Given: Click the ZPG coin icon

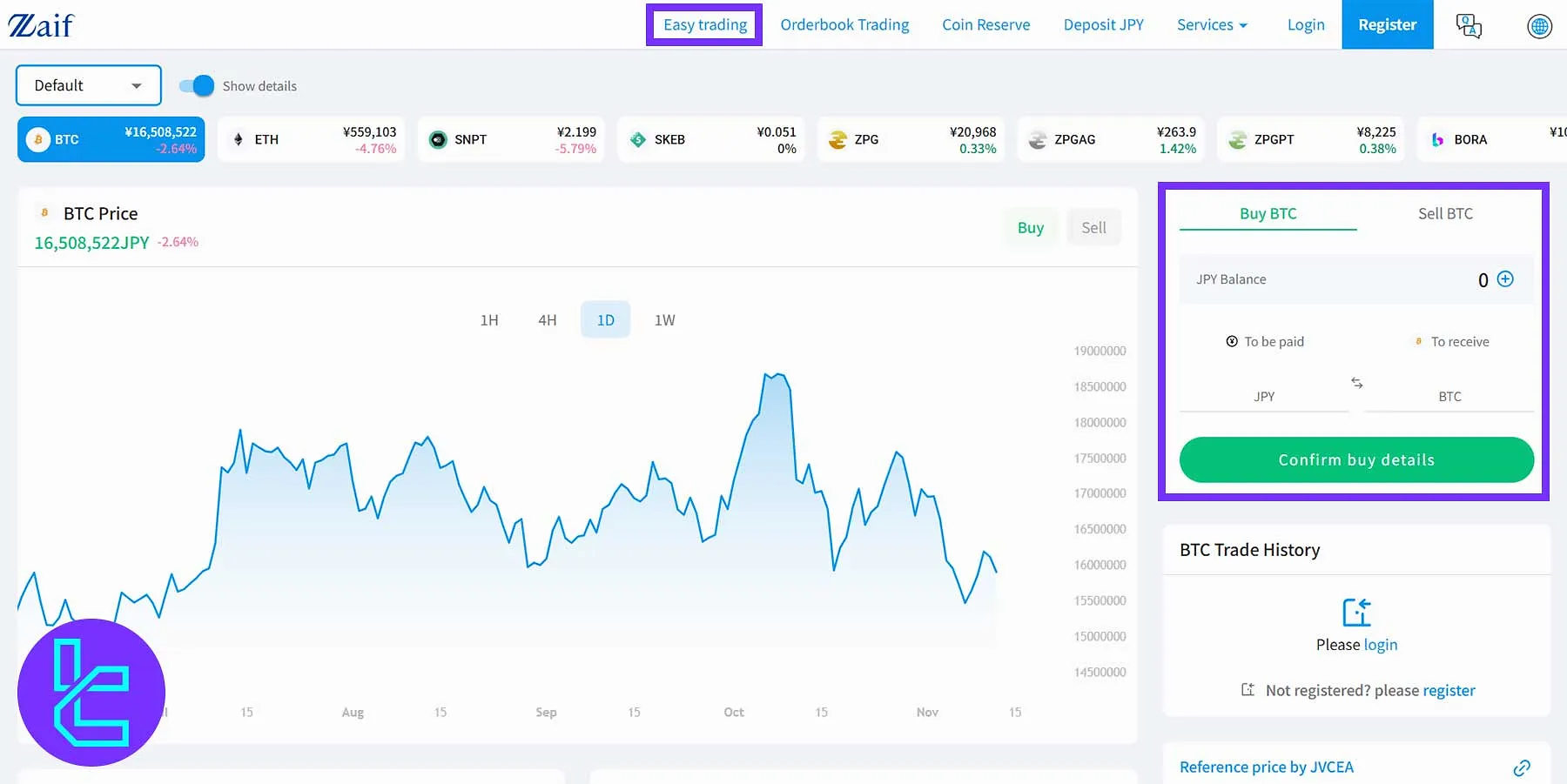Looking at the screenshot, I should point(838,139).
